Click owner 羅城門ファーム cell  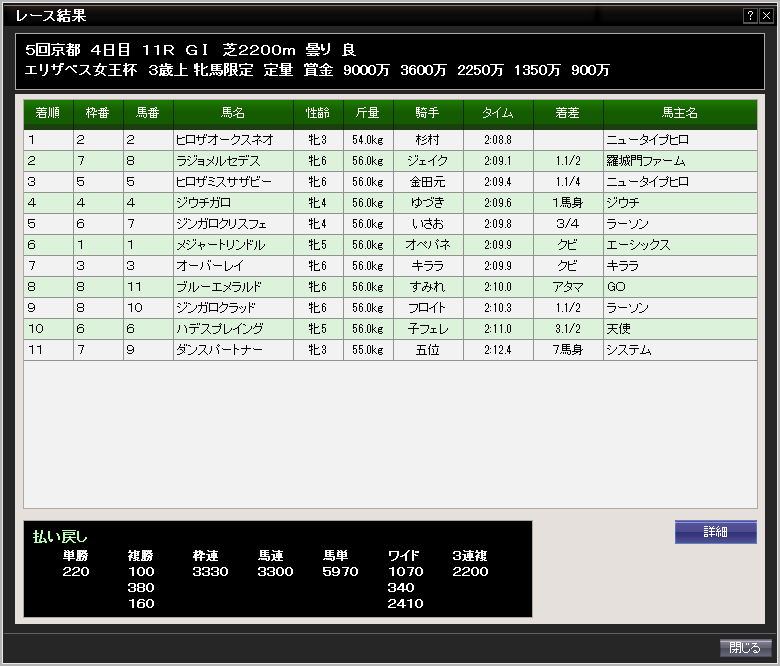(x=680, y=161)
